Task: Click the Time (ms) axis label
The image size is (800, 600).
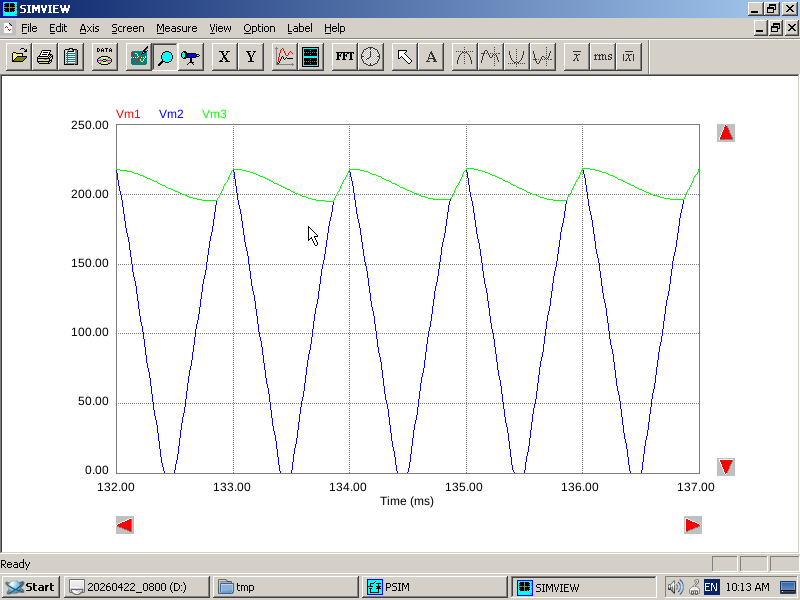Action: 407,501
